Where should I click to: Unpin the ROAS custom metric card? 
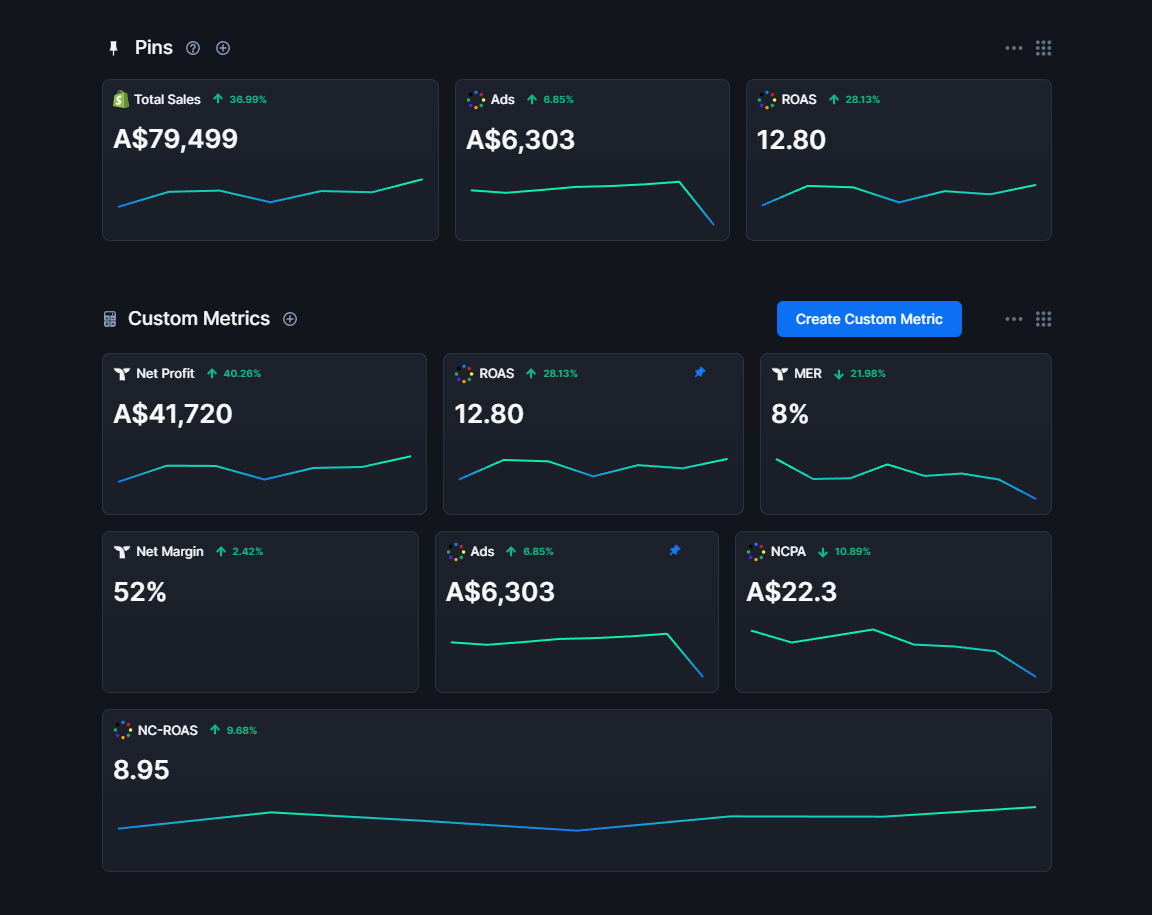pos(699,373)
